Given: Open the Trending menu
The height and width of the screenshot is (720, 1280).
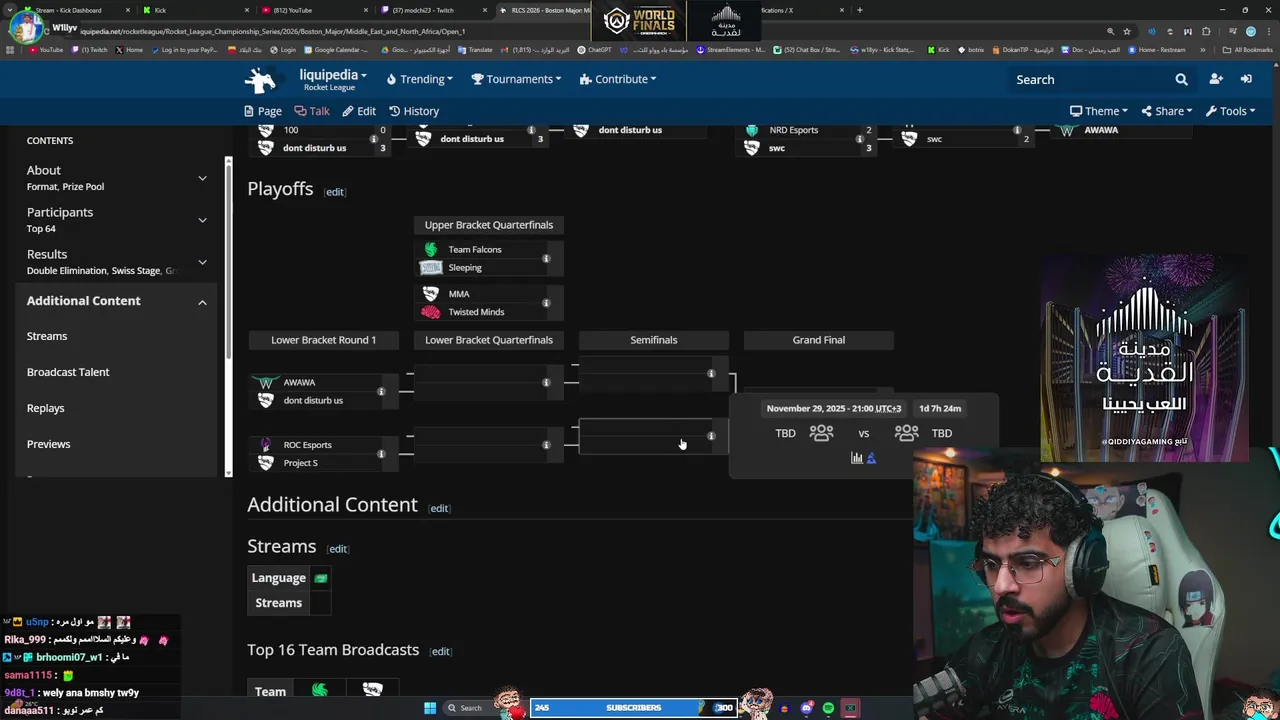Looking at the screenshot, I should (x=420, y=79).
